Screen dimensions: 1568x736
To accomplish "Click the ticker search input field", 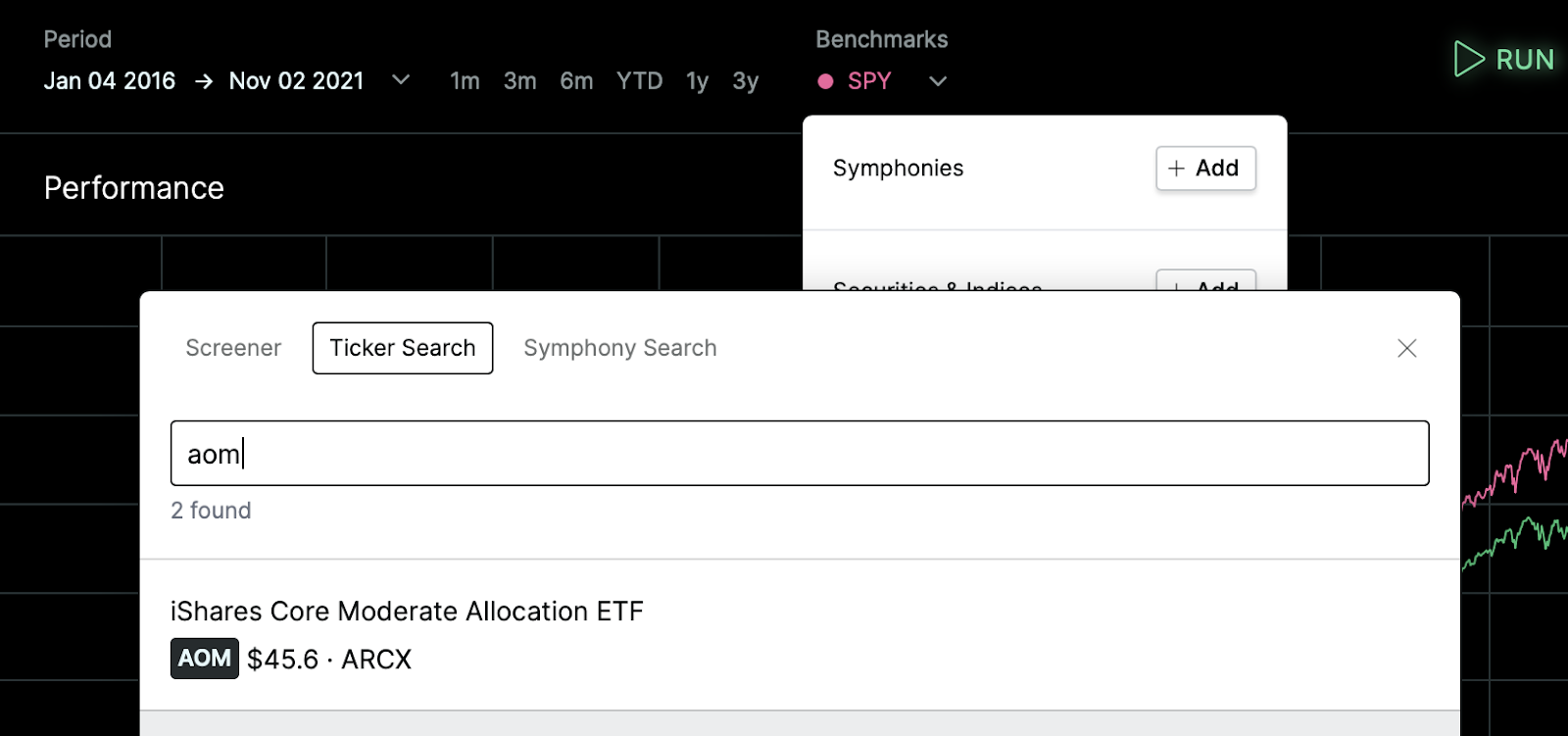I will (x=800, y=454).
